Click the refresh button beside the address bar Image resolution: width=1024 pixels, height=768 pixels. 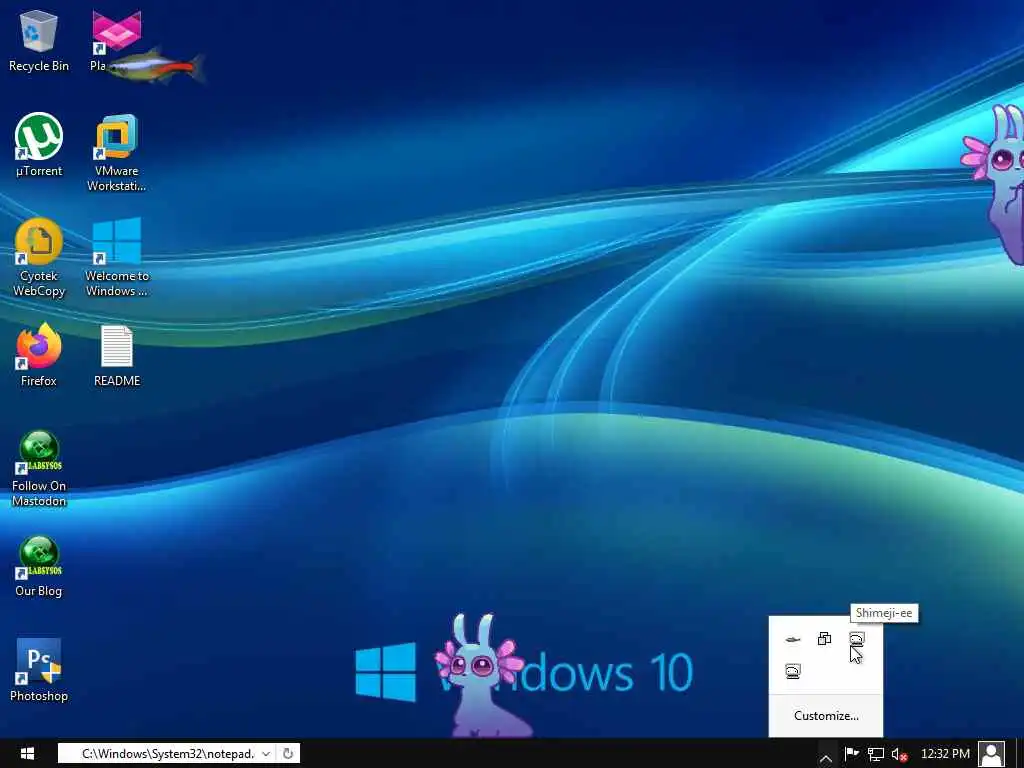click(x=288, y=754)
